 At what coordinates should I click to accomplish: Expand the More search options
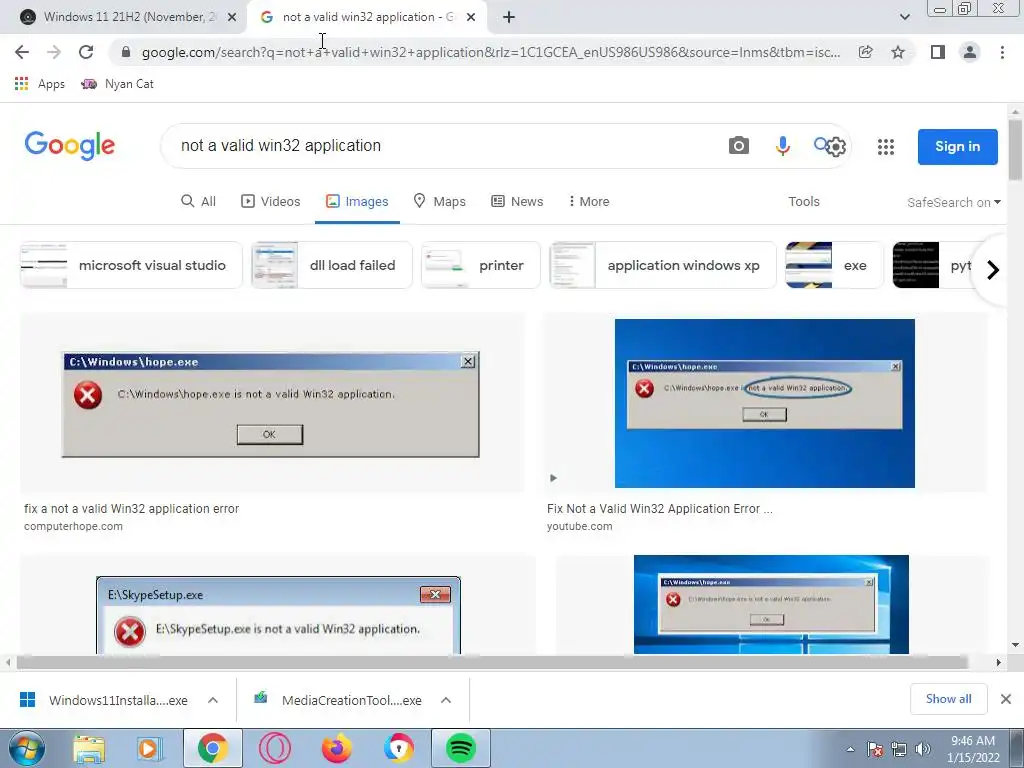pyautogui.click(x=589, y=201)
